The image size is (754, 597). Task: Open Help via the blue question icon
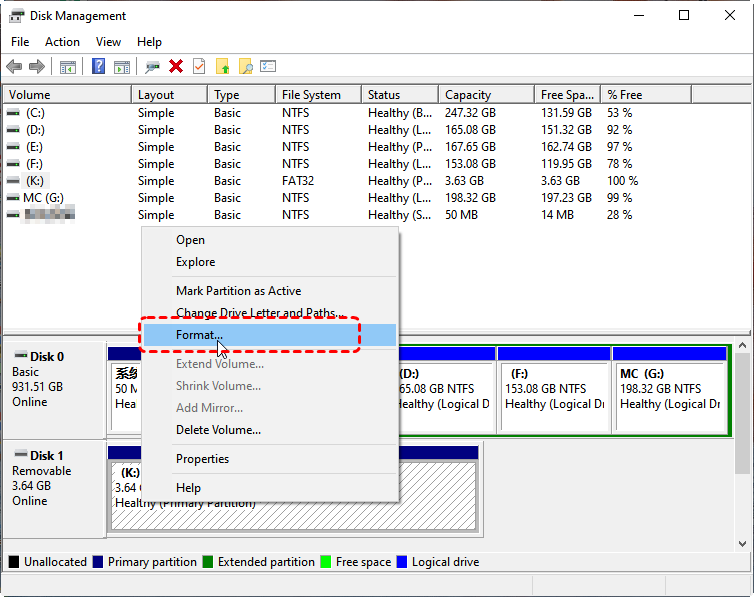(99, 66)
